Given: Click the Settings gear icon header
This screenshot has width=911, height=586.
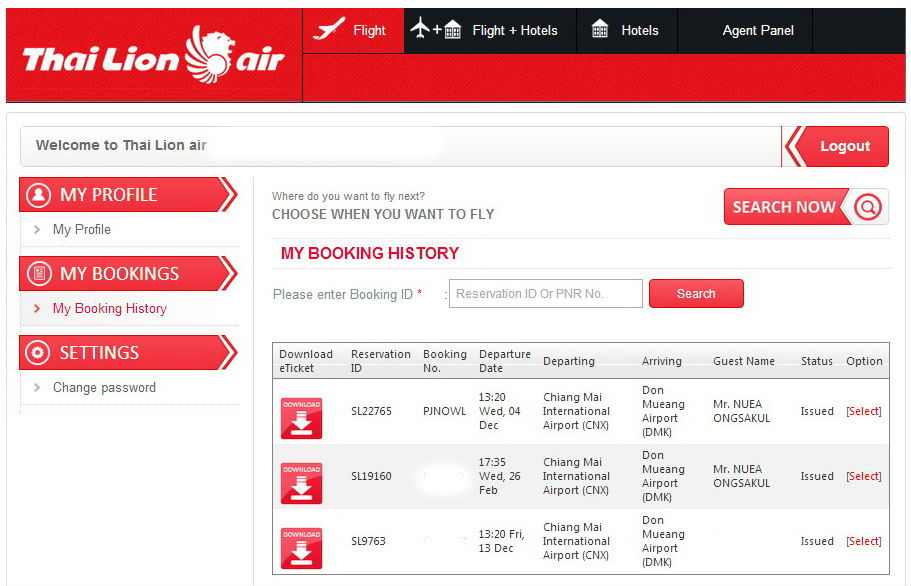Looking at the screenshot, I should tap(38, 353).
